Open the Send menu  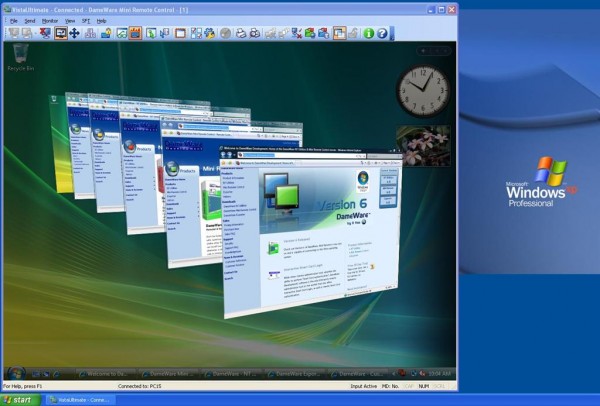pyautogui.click(x=29, y=20)
